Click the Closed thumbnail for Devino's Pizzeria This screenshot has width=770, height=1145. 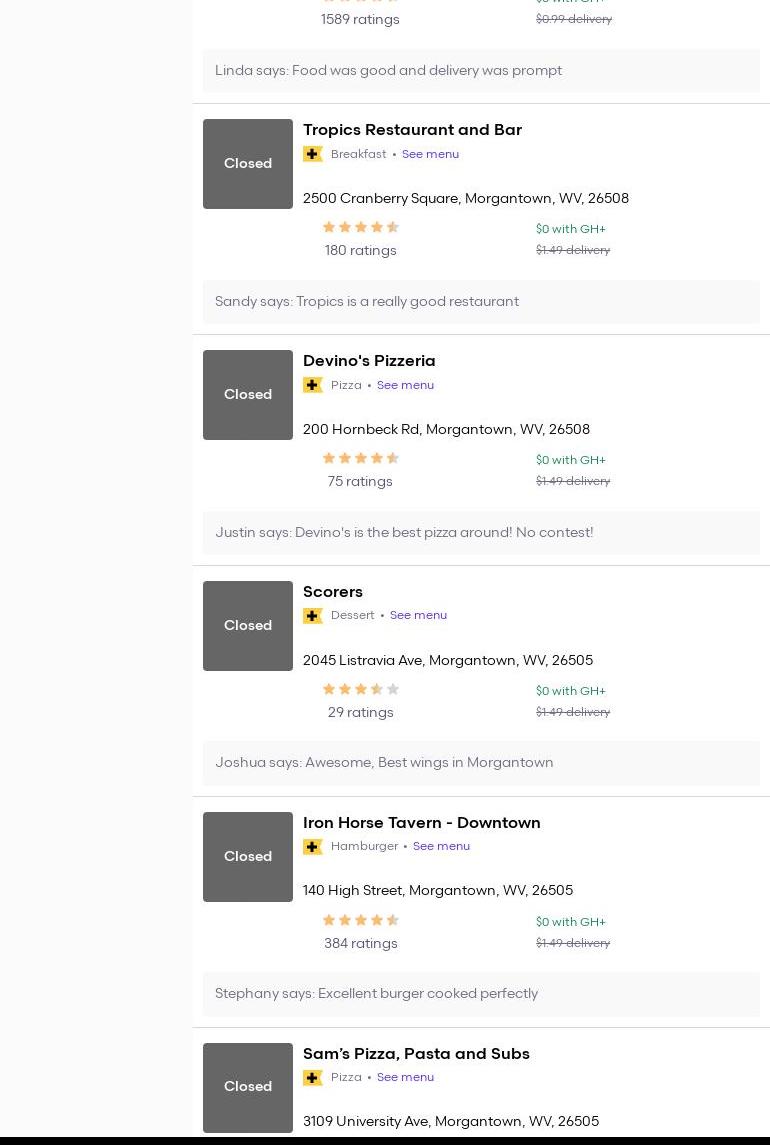tap(248, 395)
